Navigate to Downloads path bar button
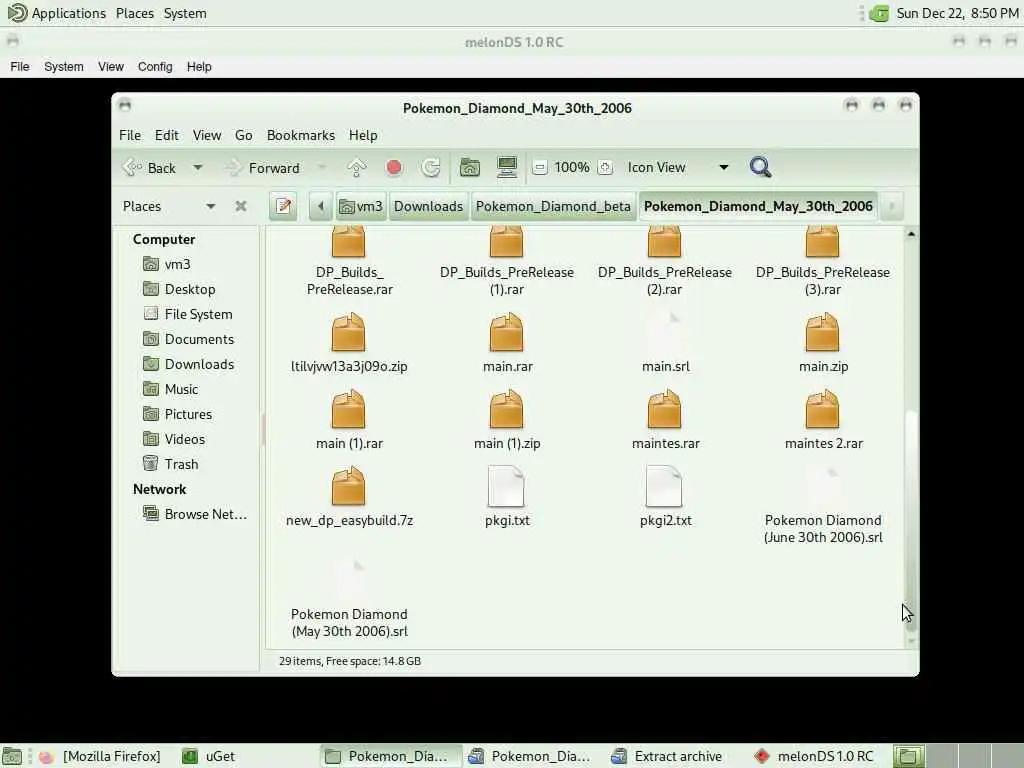Screen dimensions: 1024x768 (428, 206)
